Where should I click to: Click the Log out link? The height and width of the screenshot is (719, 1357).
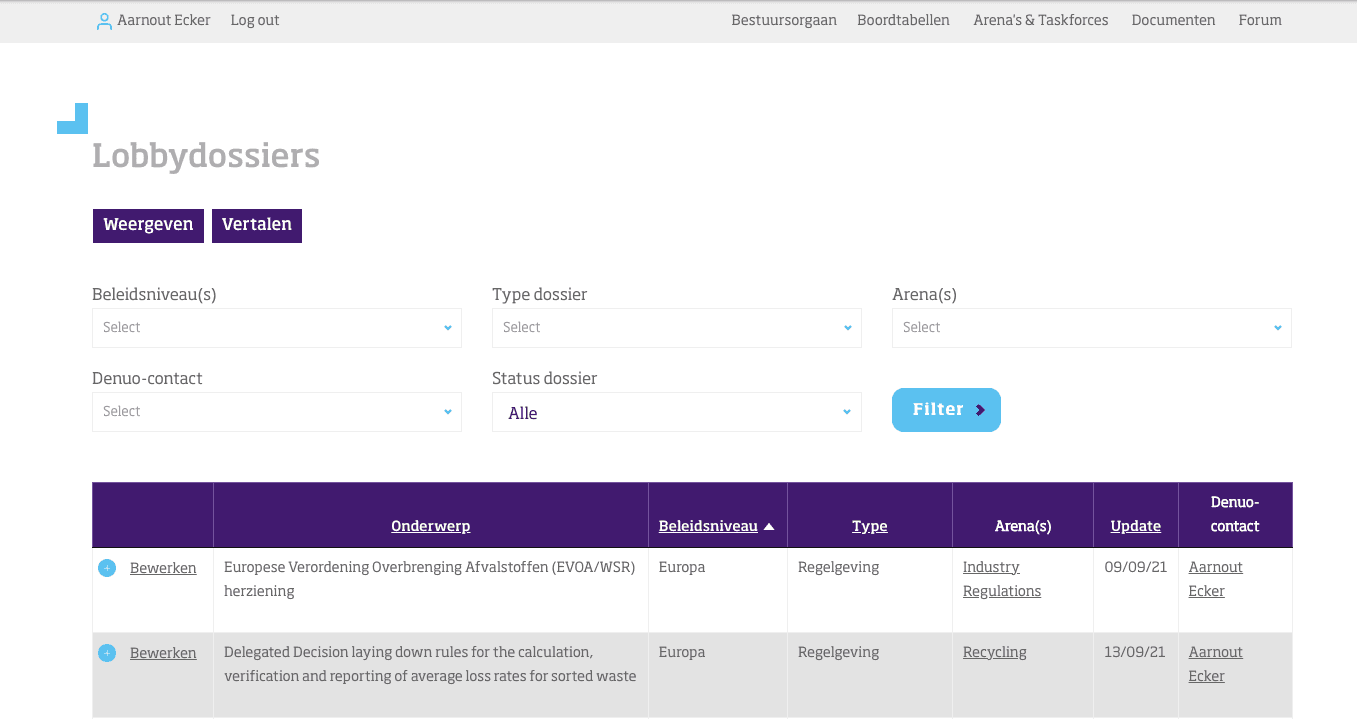255,20
